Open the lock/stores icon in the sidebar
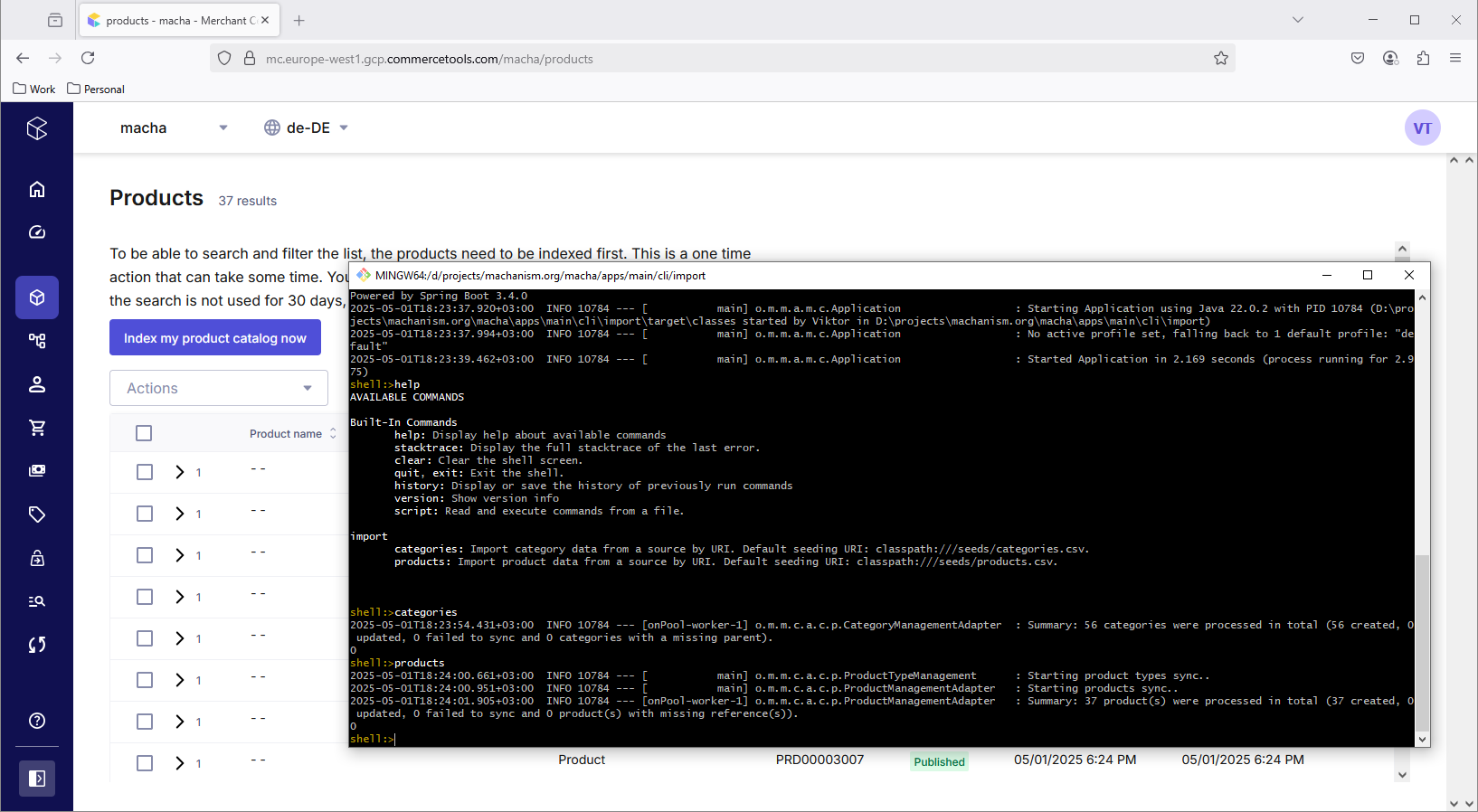Image resolution: width=1478 pixels, height=812 pixels. [x=37, y=558]
